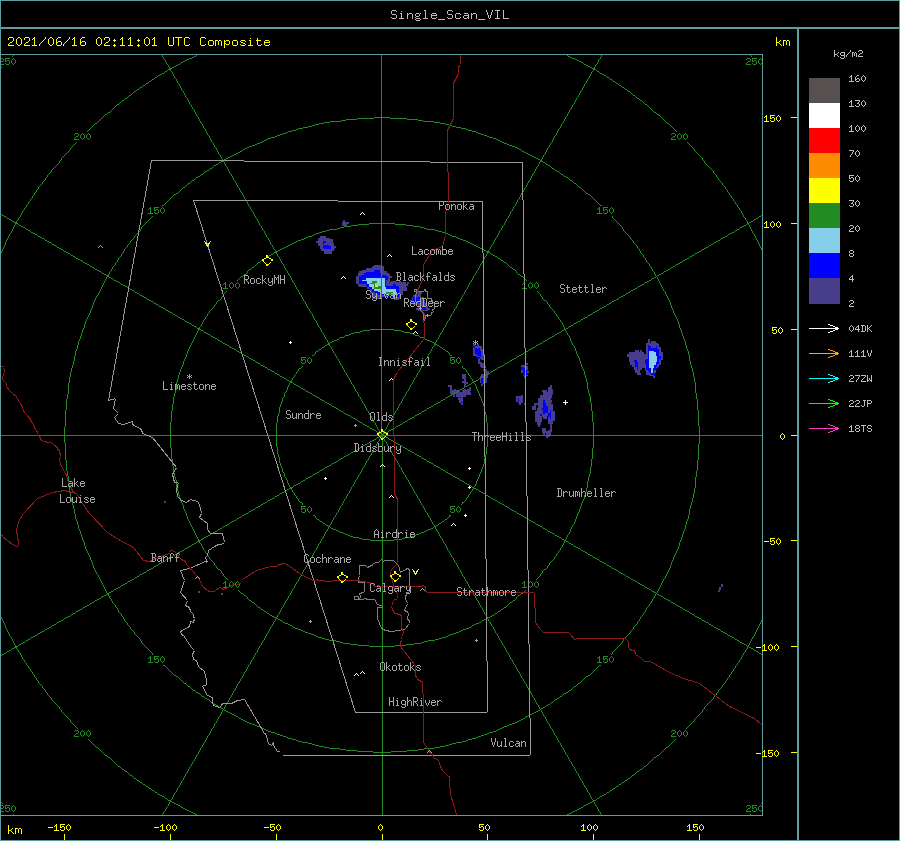This screenshot has height=841, width=900.
Task: Pick the blue 4-8 color swatch
Action: point(824,266)
